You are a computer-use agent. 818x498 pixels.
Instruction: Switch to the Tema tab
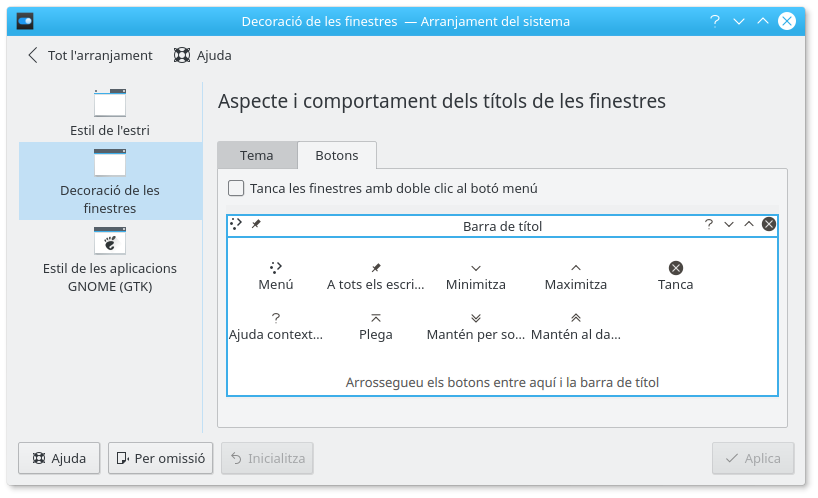pyautogui.click(x=257, y=155)
